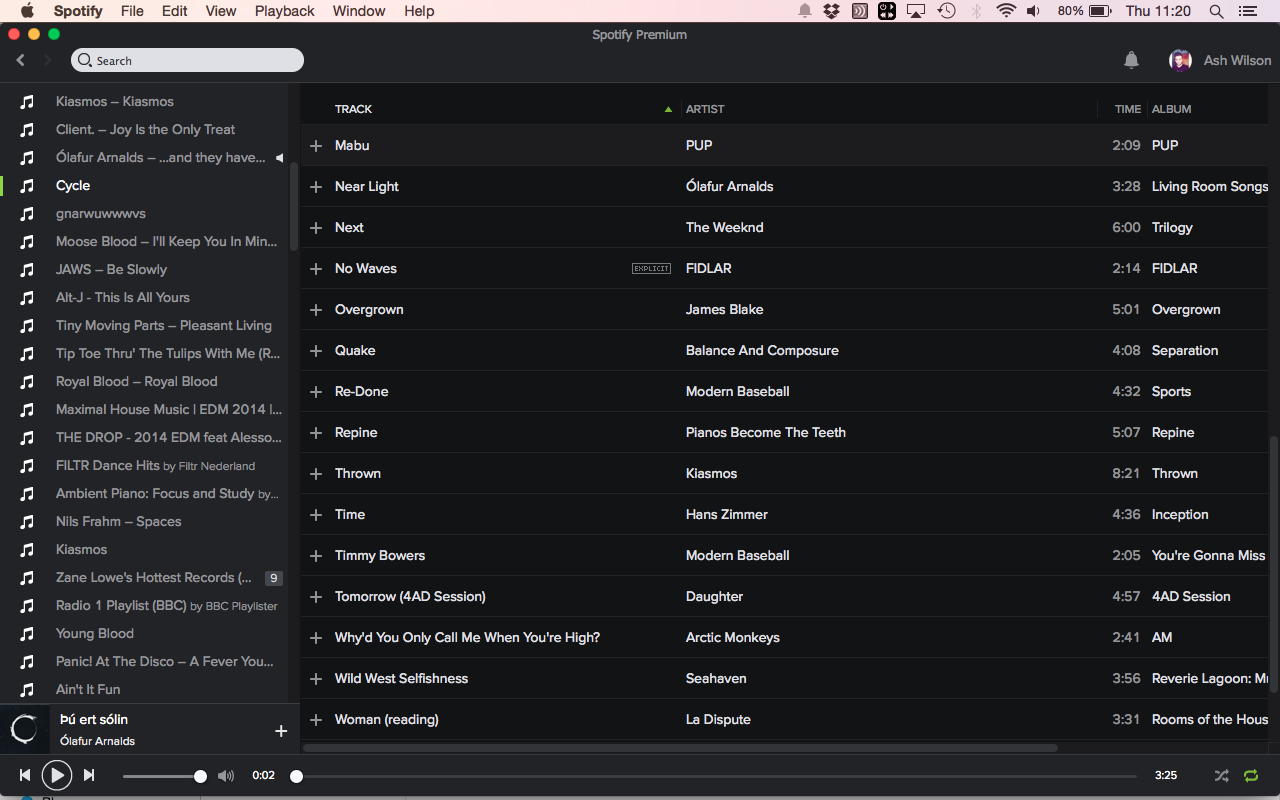Save the now playing song with plus

coord(281,731)
